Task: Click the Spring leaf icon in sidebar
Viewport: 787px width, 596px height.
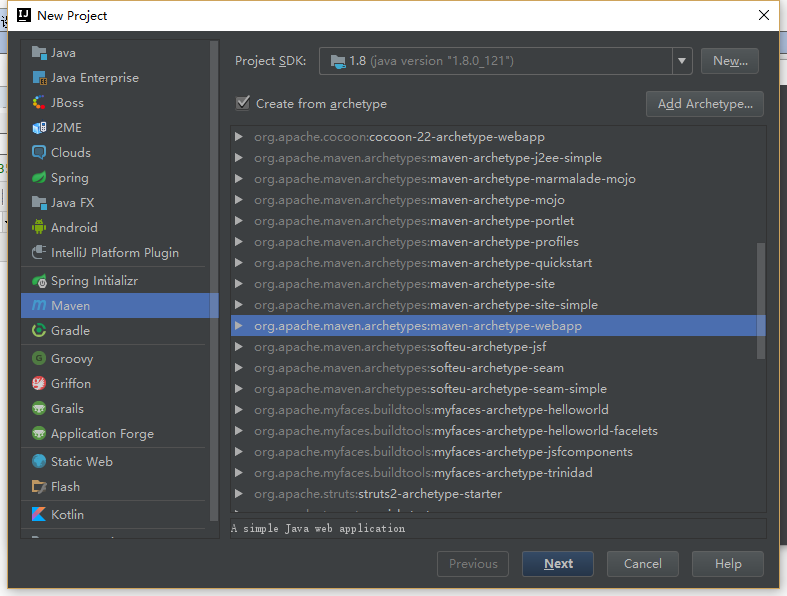Action: [39, 178]
